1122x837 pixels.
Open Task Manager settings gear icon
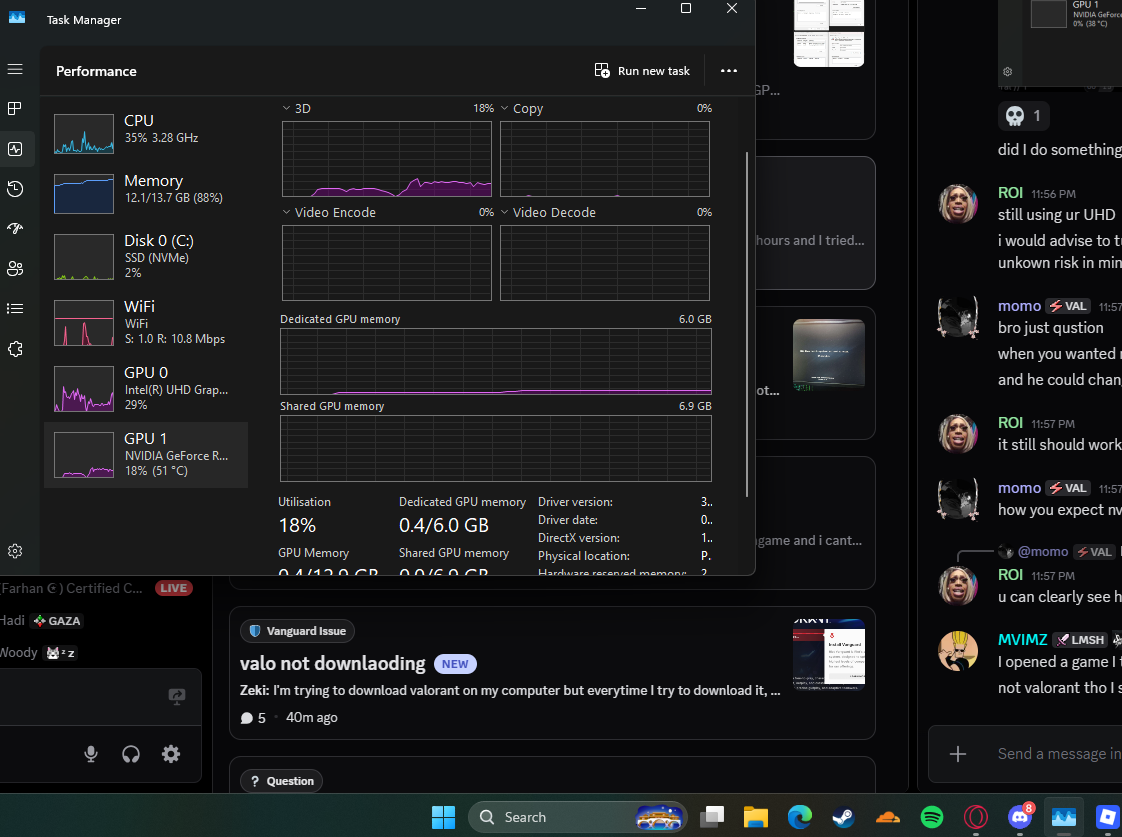pos(15,551)
